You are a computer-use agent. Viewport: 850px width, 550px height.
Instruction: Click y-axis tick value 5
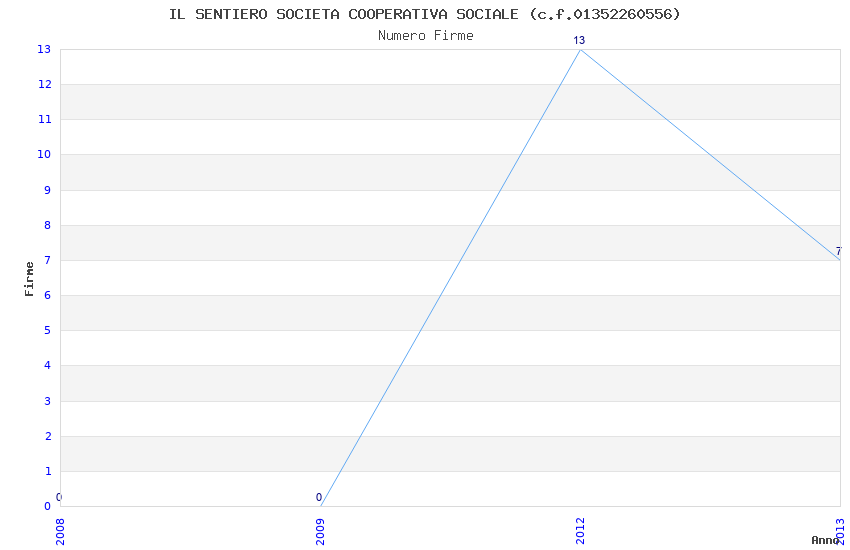48,330
